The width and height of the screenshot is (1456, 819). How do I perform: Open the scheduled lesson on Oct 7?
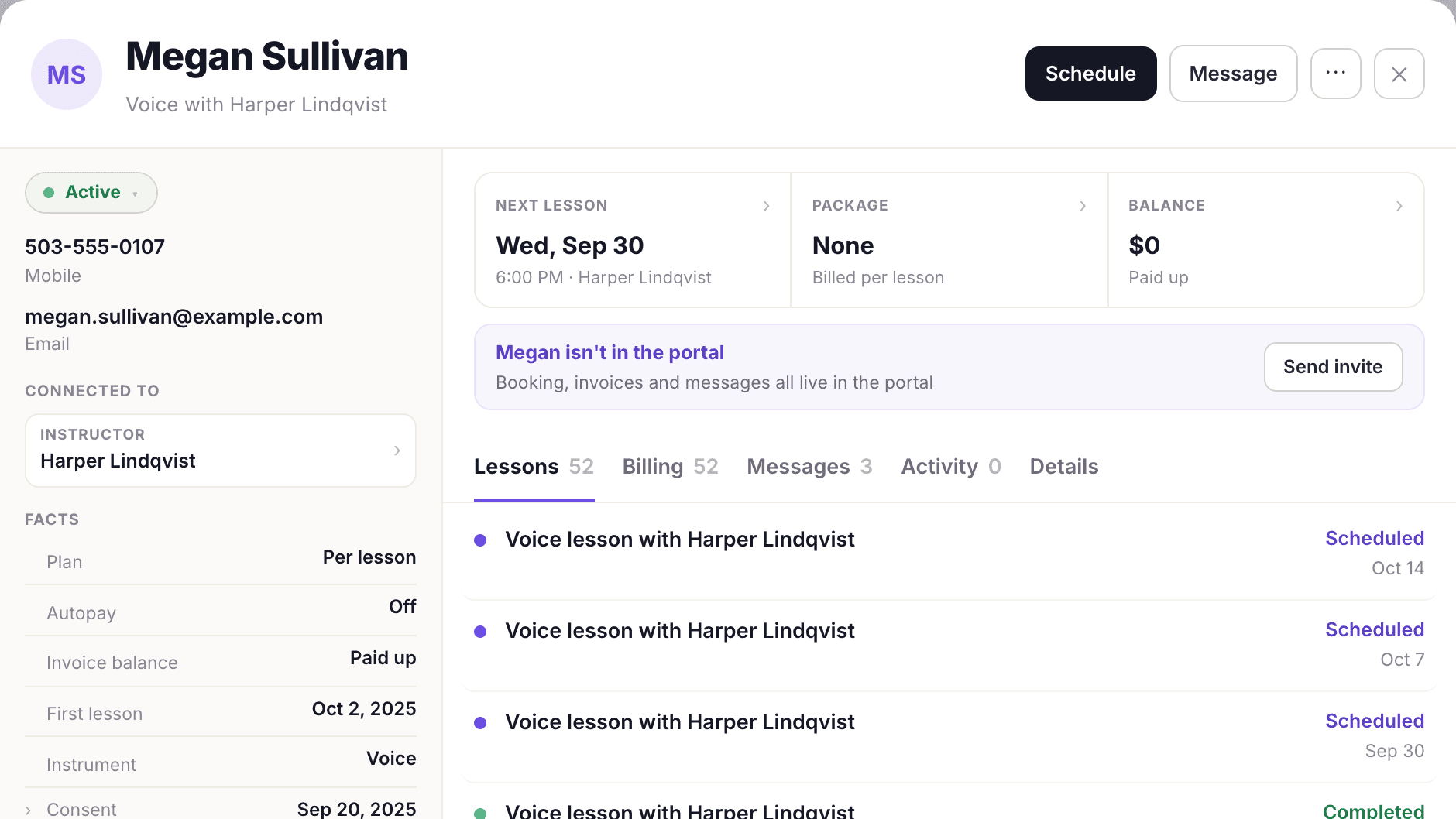pyautogui.click(x=949, y=645)
